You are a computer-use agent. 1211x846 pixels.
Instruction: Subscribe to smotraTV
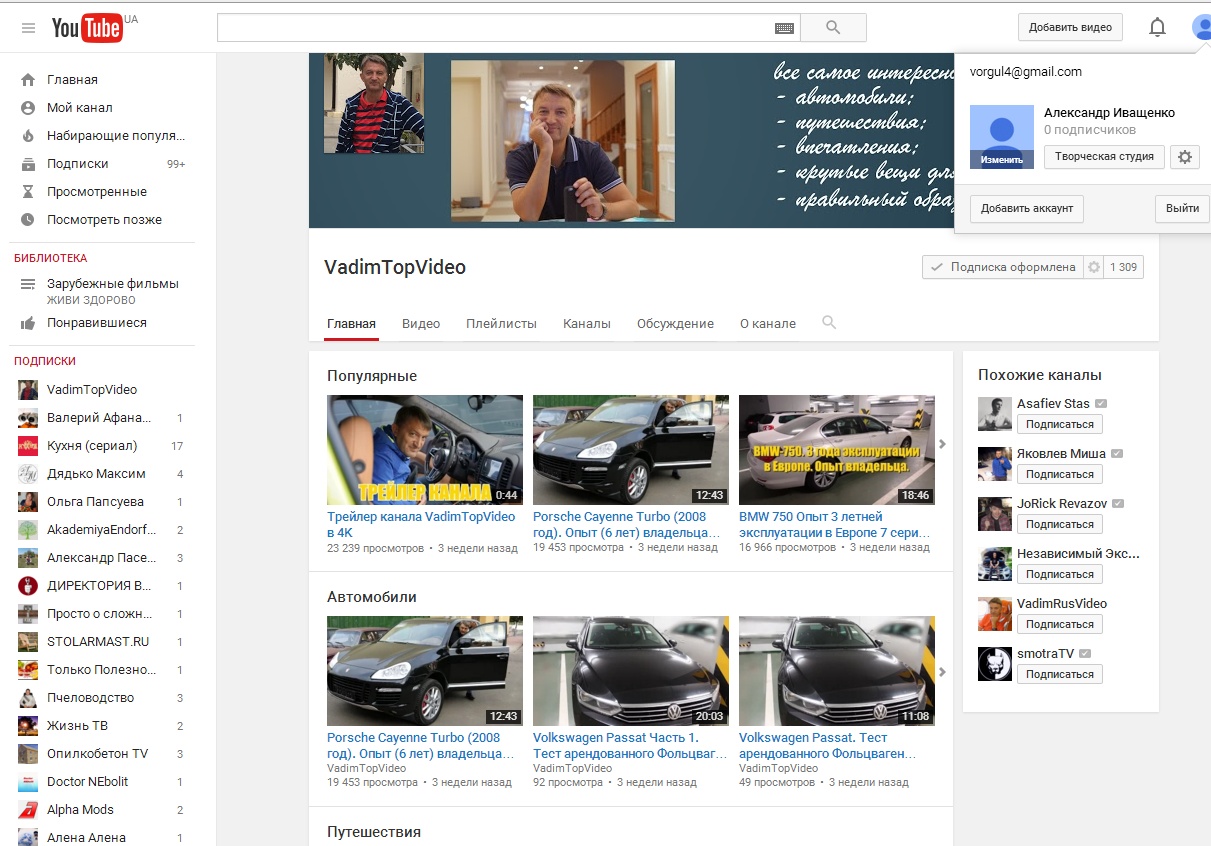[x=1060, y=674]
